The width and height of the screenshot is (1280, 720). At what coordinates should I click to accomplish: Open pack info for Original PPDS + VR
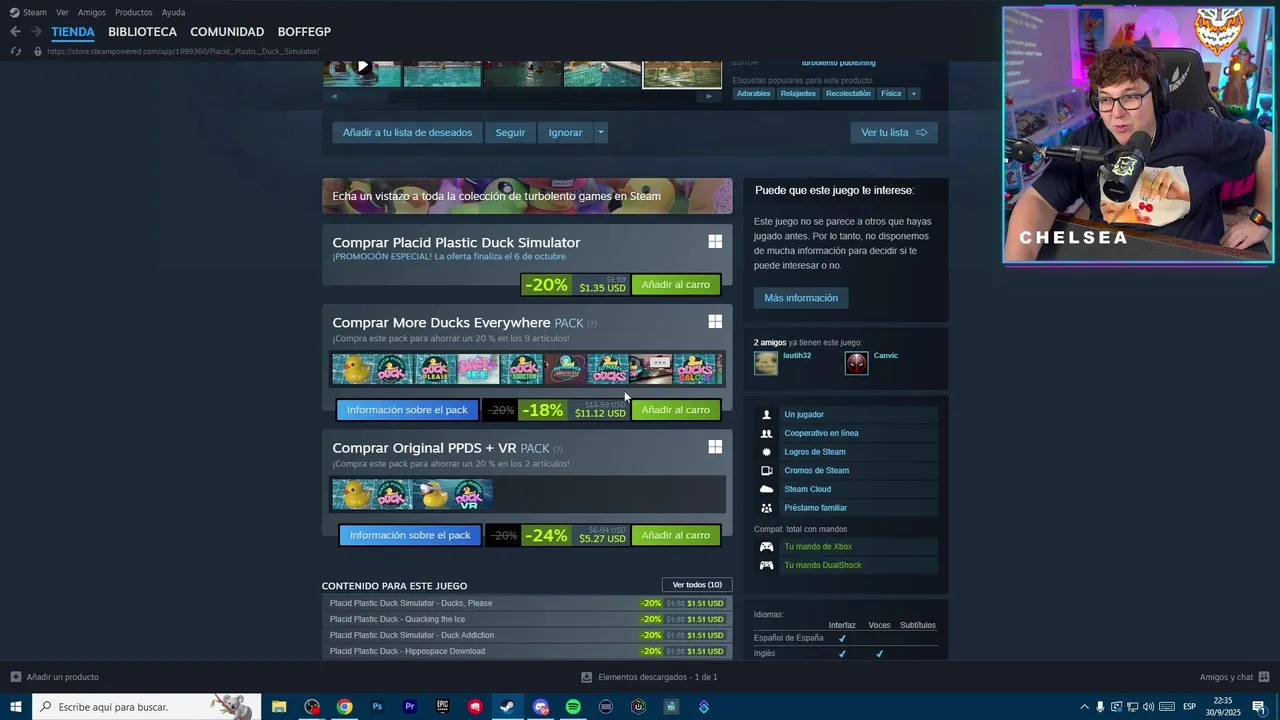pyautogui.click(x=410, y=535)
